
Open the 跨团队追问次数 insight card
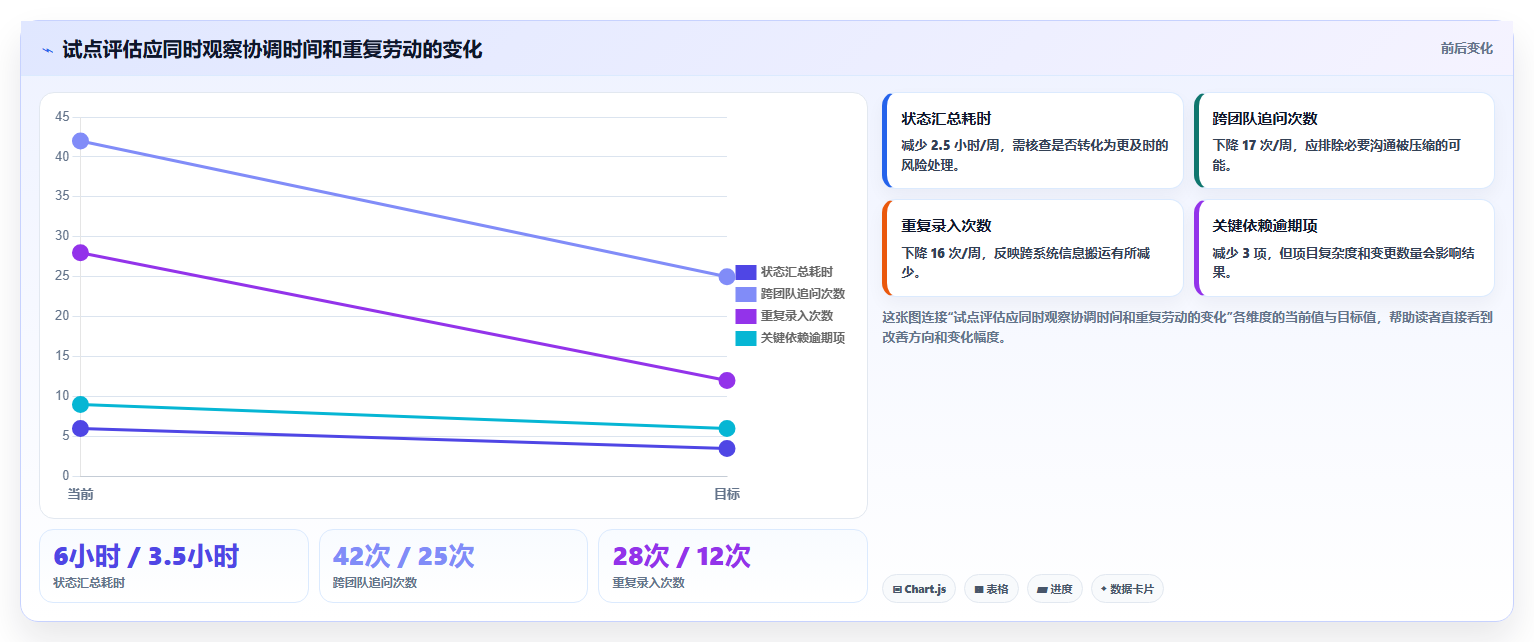1344,141
